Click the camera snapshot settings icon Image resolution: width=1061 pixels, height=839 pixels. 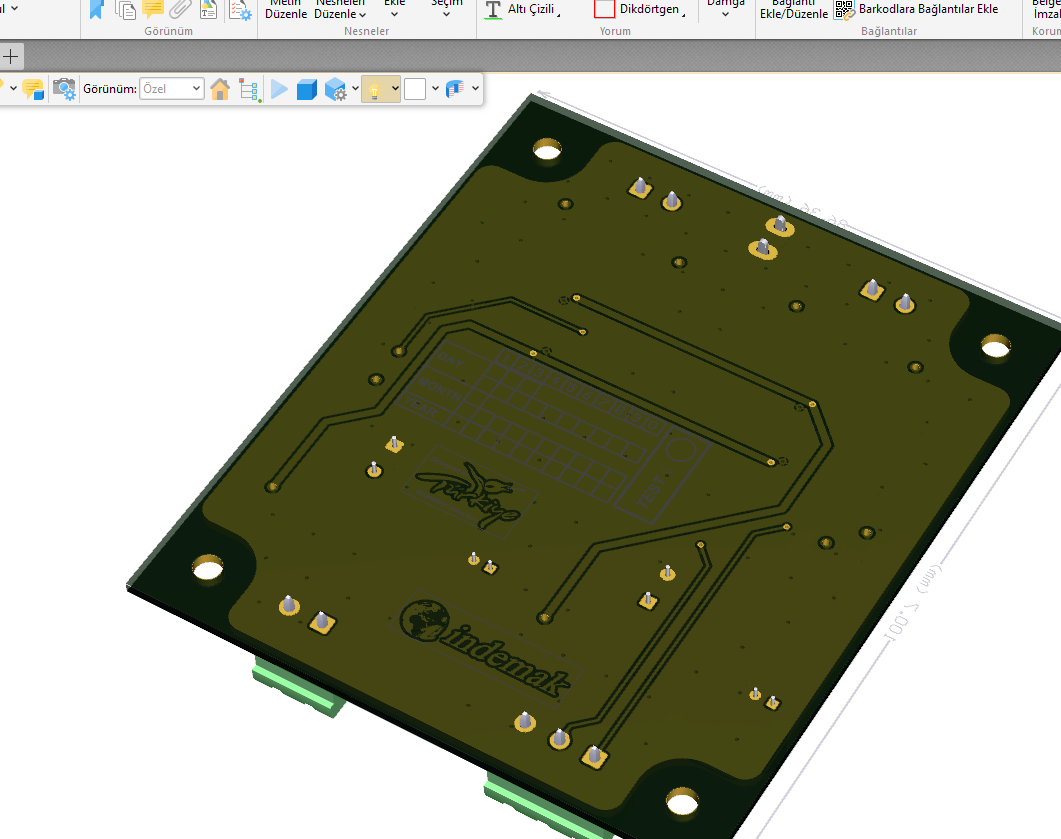pos(64,89)
